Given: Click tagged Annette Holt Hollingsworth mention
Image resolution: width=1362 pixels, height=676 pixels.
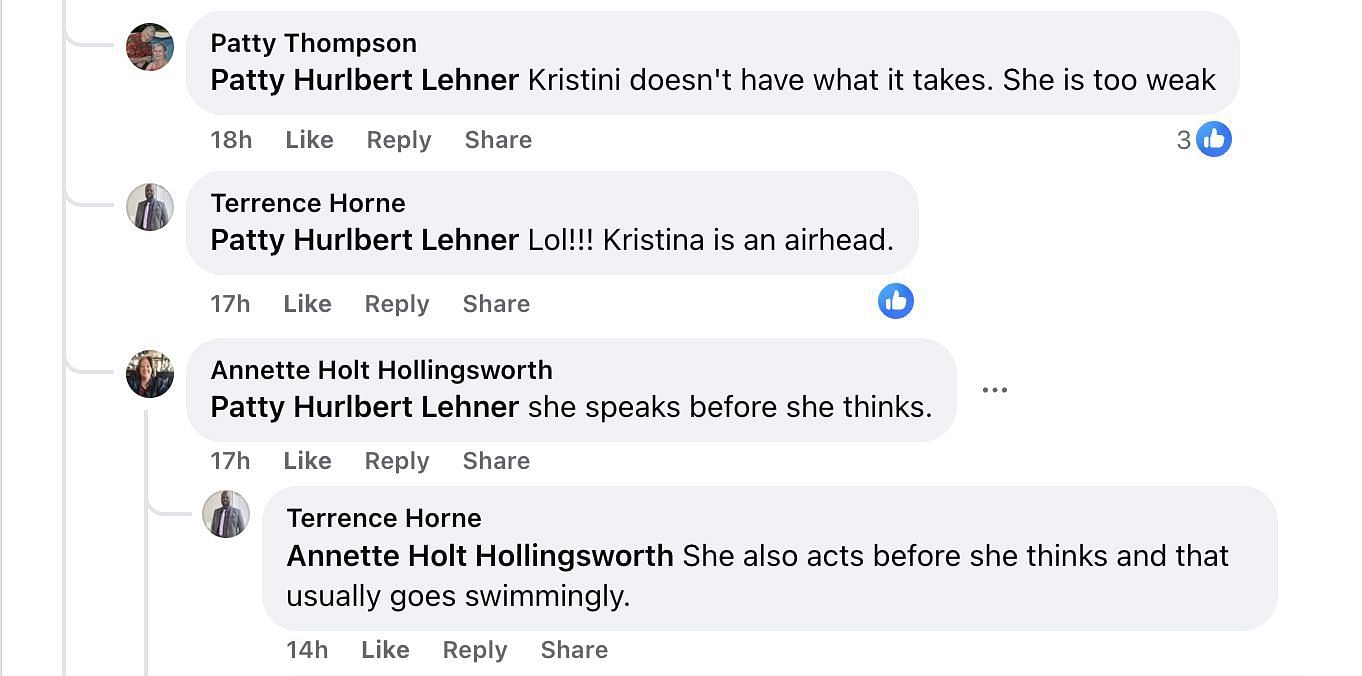Looking at the screenshot, I should (479, 556).
